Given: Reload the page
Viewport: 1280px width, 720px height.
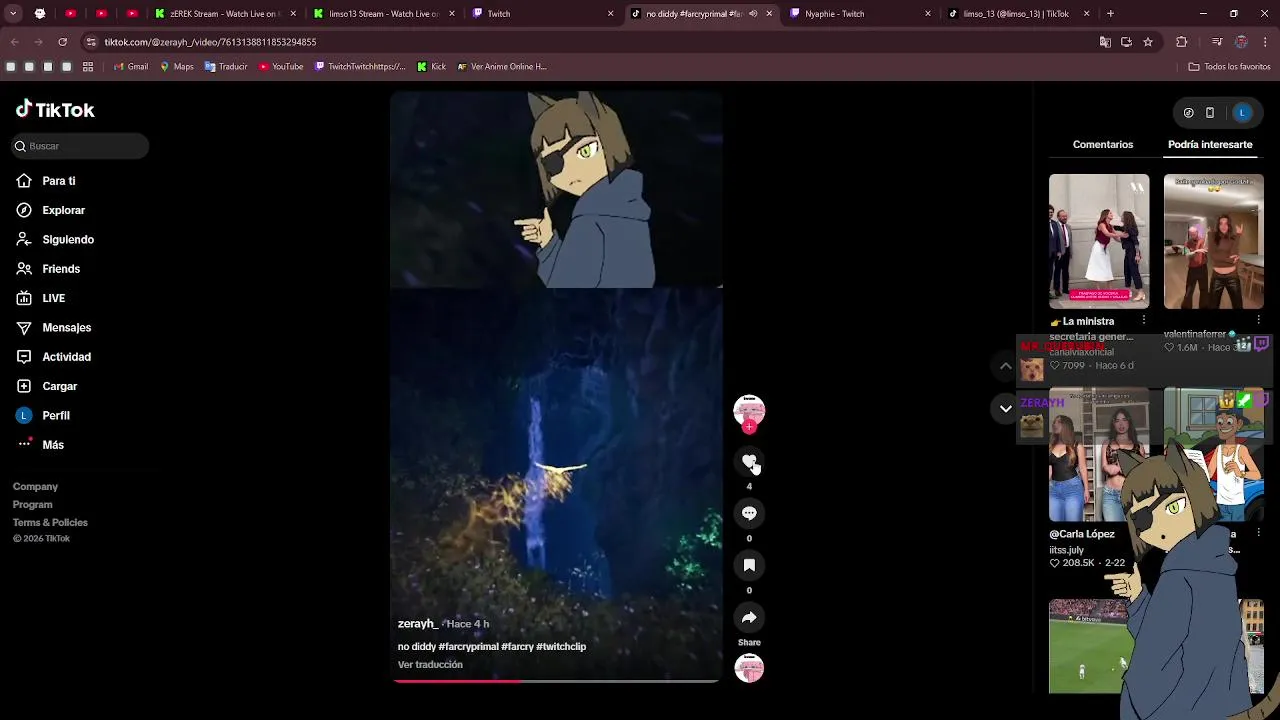Looking at the screenshot, I should (62, 42).
